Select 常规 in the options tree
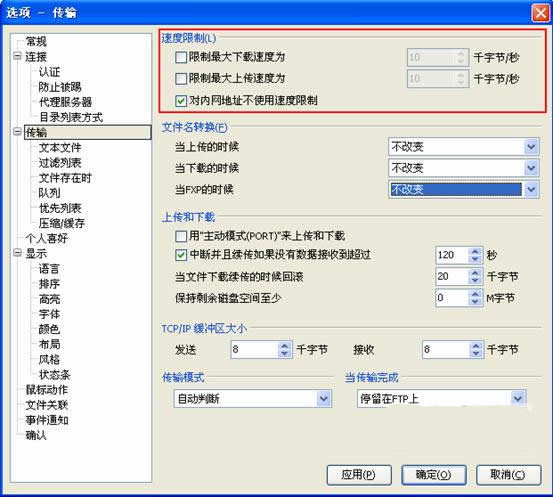 click(x=36, y=42)
